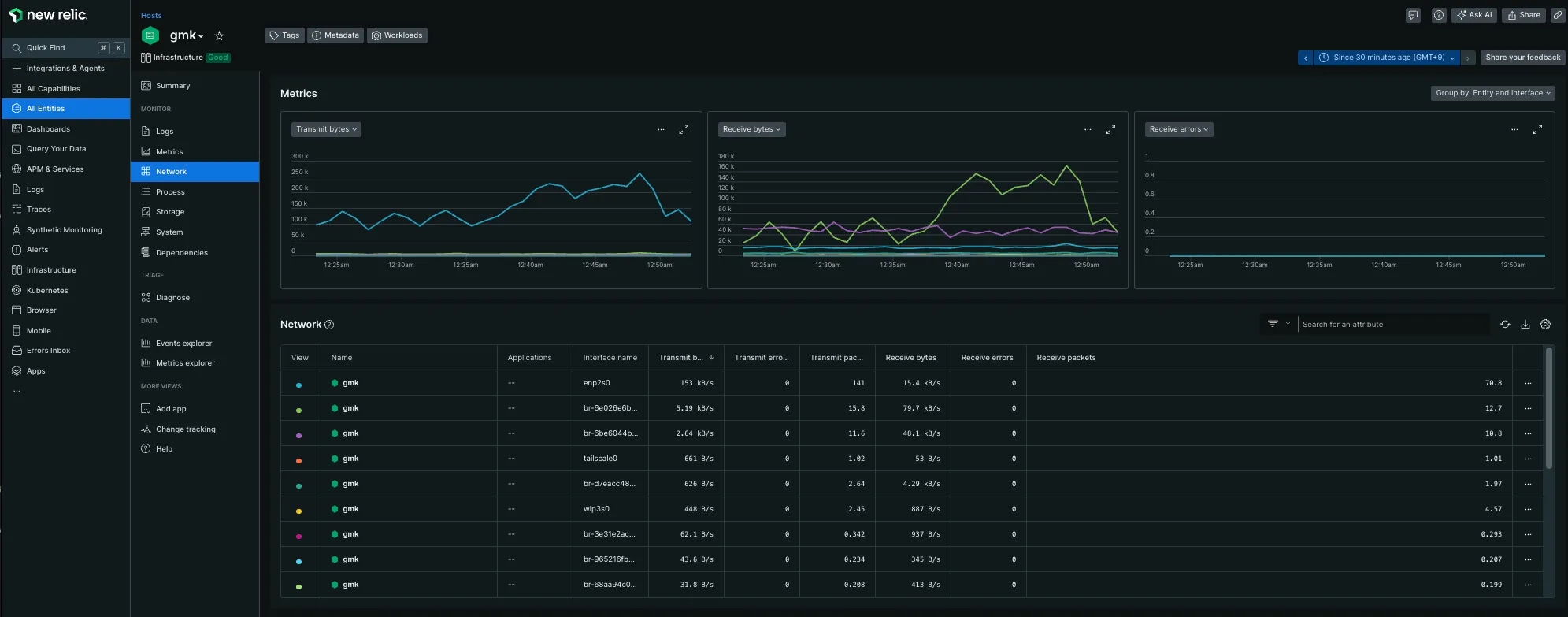
Task: Go to Dashboards in the left navigation
Action: click(x=48, y=129)
